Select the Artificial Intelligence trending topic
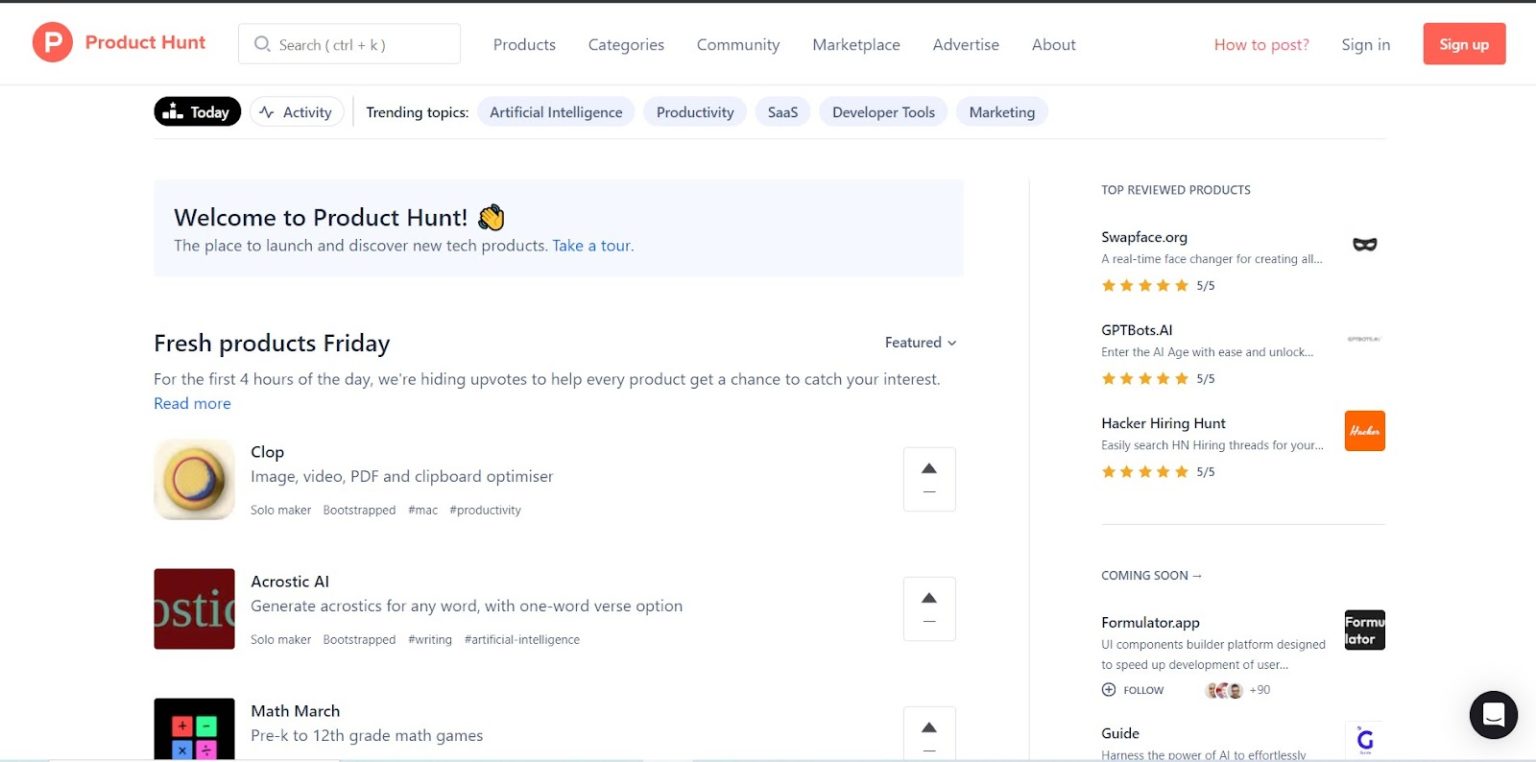Viewport: 1536px width, 762px height. (556, 112)
